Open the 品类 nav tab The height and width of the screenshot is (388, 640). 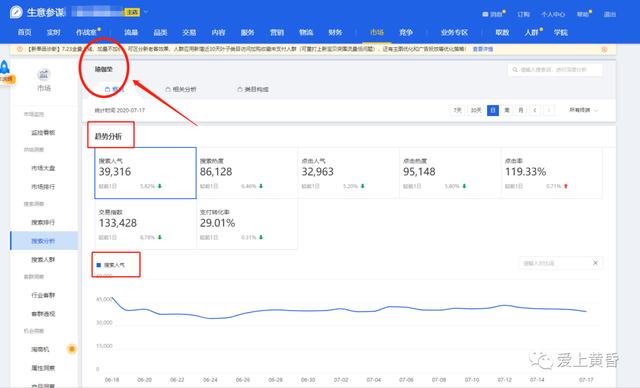[x=160, y=32]
